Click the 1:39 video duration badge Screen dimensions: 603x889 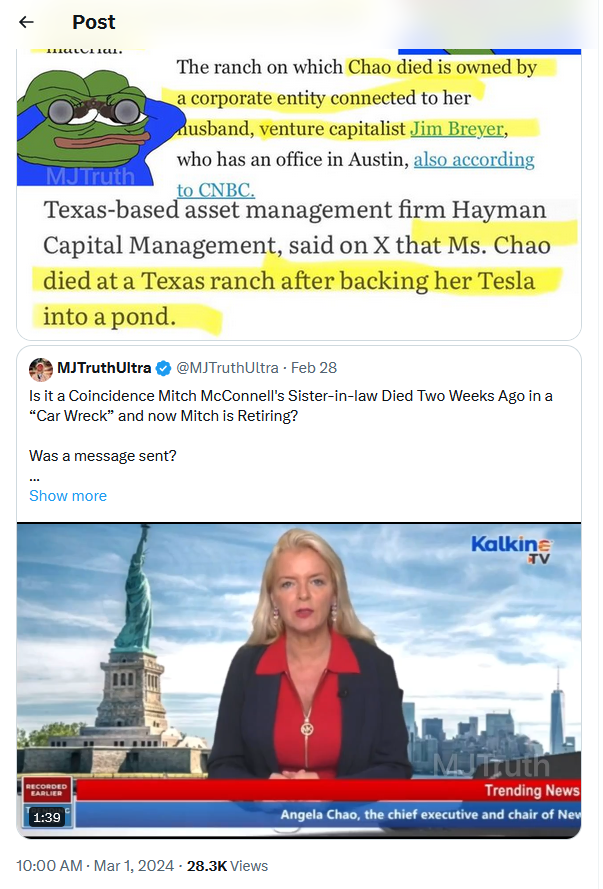click(46, 817)
